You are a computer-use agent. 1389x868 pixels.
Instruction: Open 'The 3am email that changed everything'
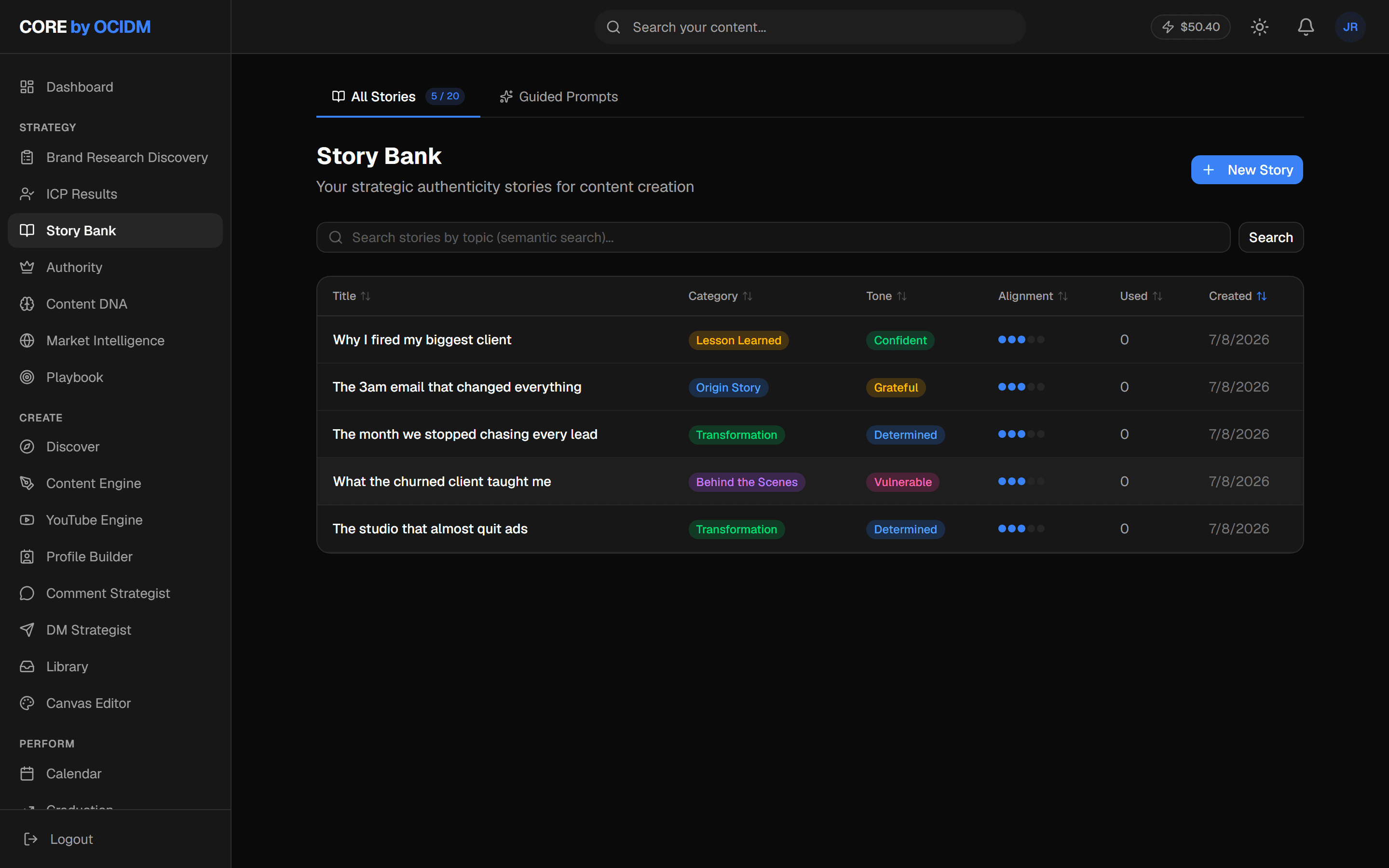457,387
